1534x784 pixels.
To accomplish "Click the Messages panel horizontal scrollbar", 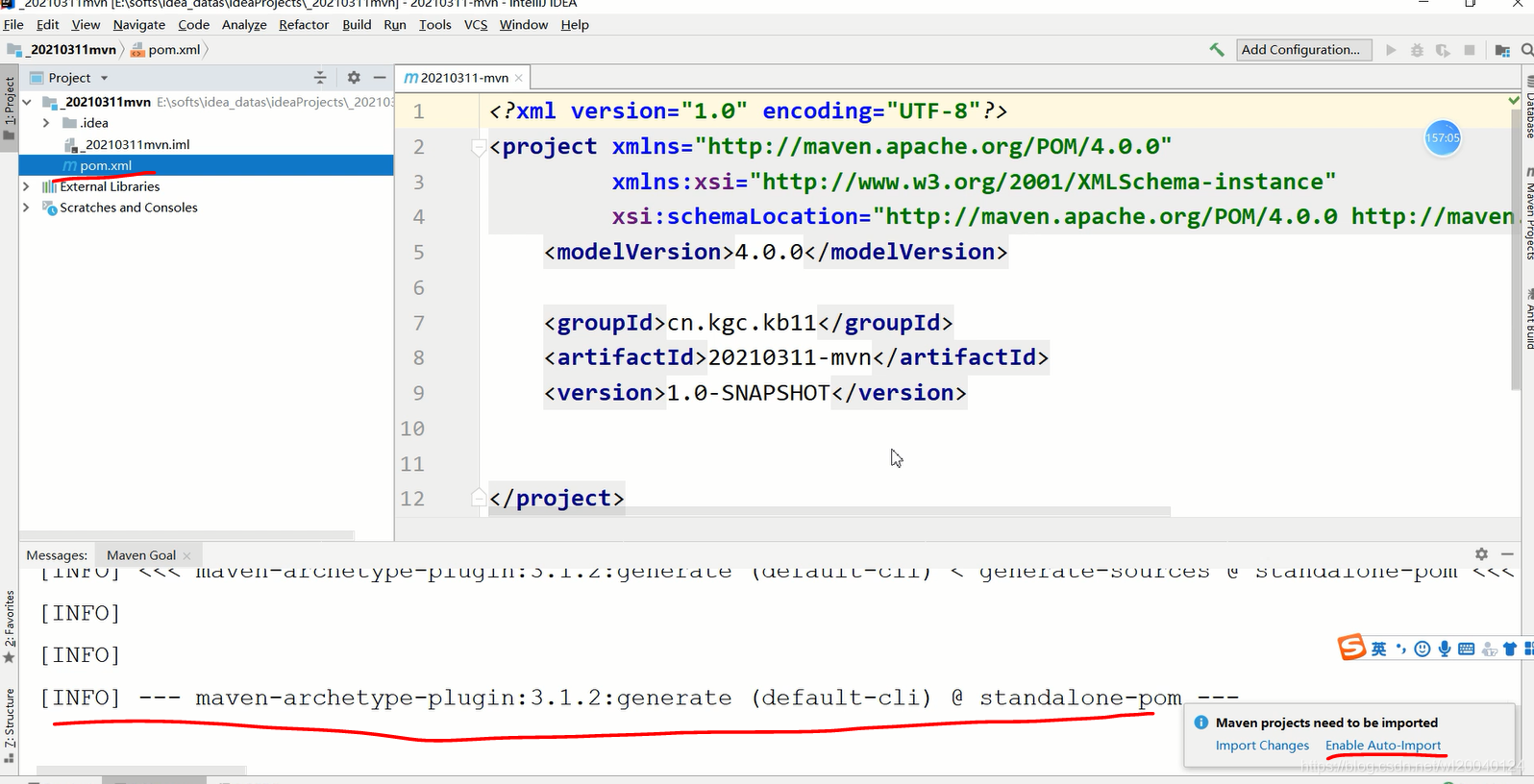I will click(141, 770).
